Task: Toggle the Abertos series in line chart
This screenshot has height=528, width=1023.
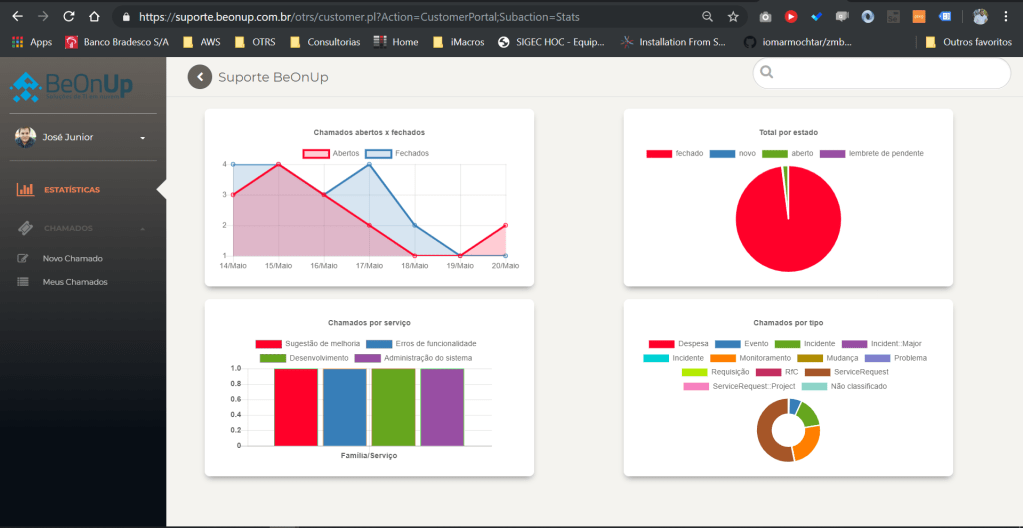Action: click(x=316, y=153)
